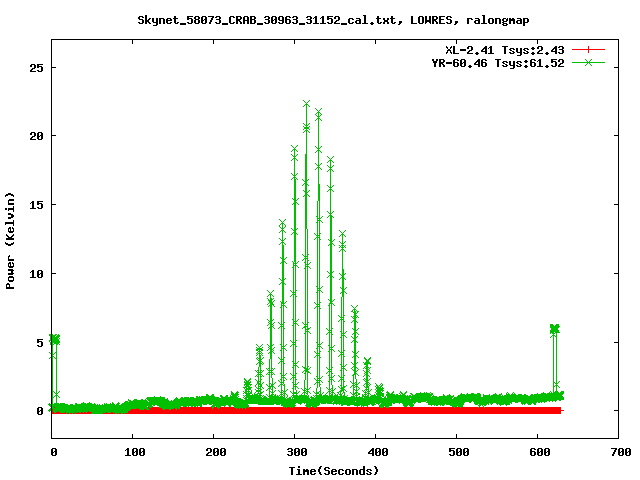Click the green legend line sample
This screenshot has width=640, height=480.
click(x=588, y=62)
